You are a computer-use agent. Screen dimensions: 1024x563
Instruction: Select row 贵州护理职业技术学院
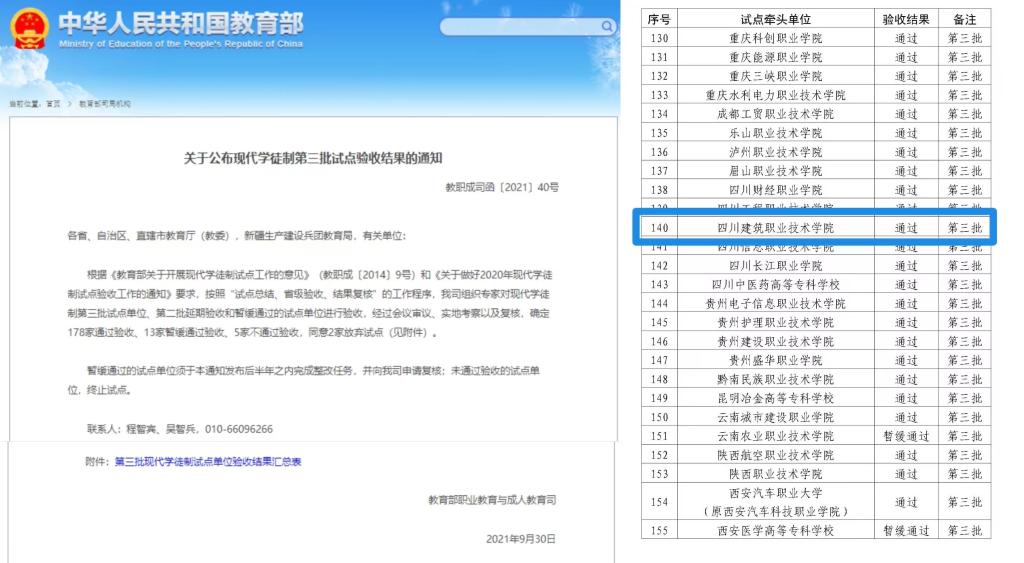(x=816, y=322)
